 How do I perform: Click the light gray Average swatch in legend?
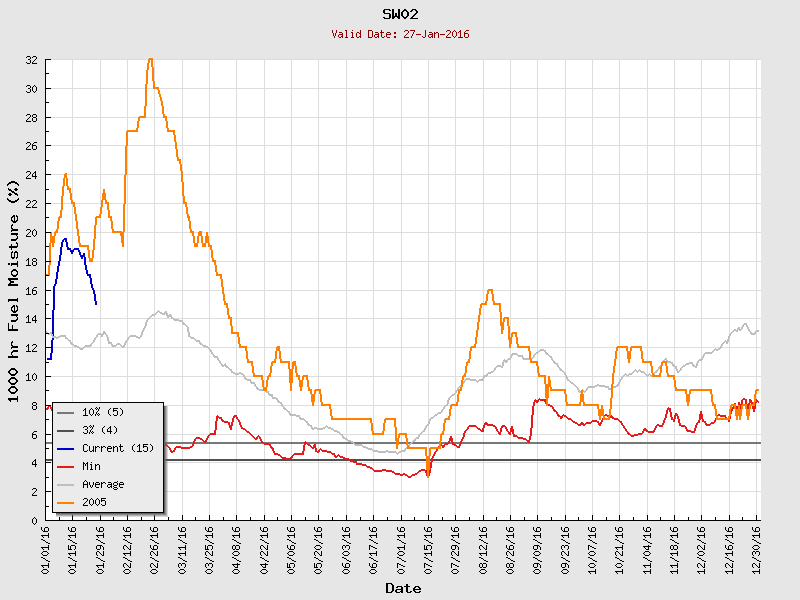tap(66, 484)
